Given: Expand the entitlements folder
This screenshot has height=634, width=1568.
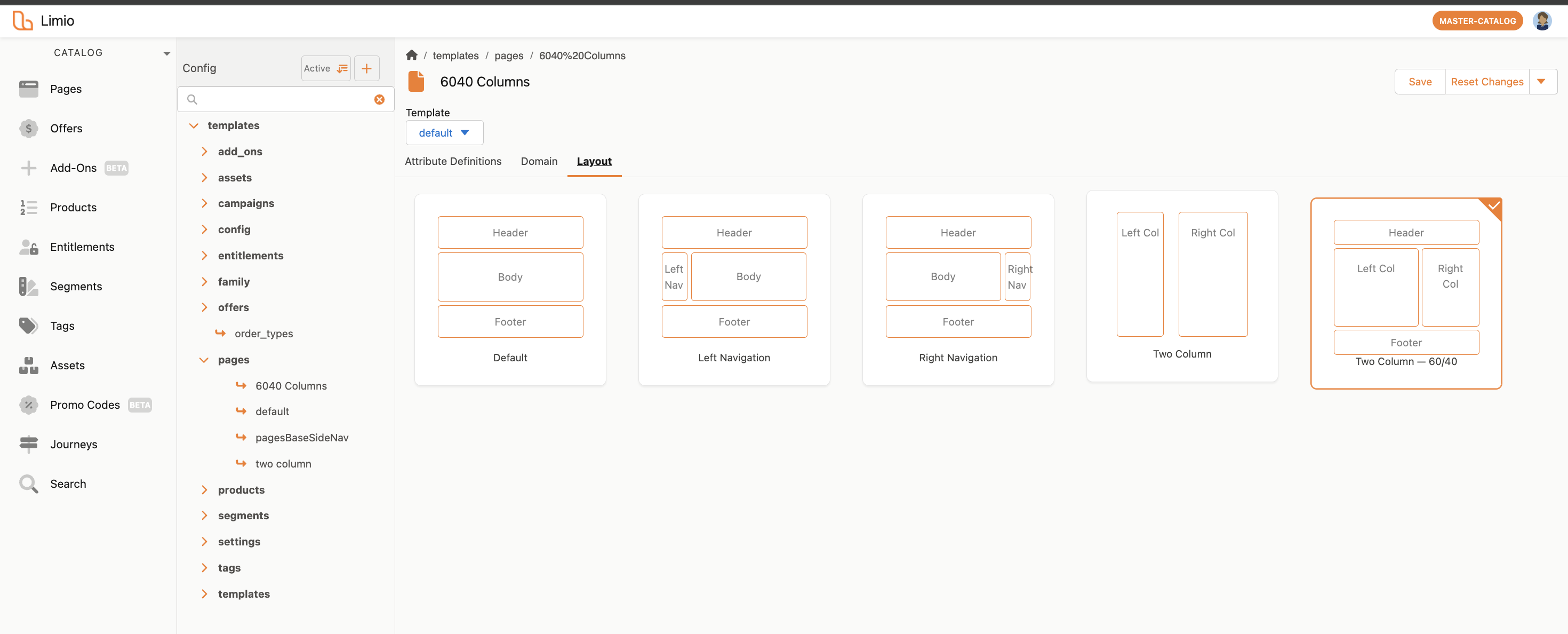Looking at the screenshot, I should [x=204, y=256].
